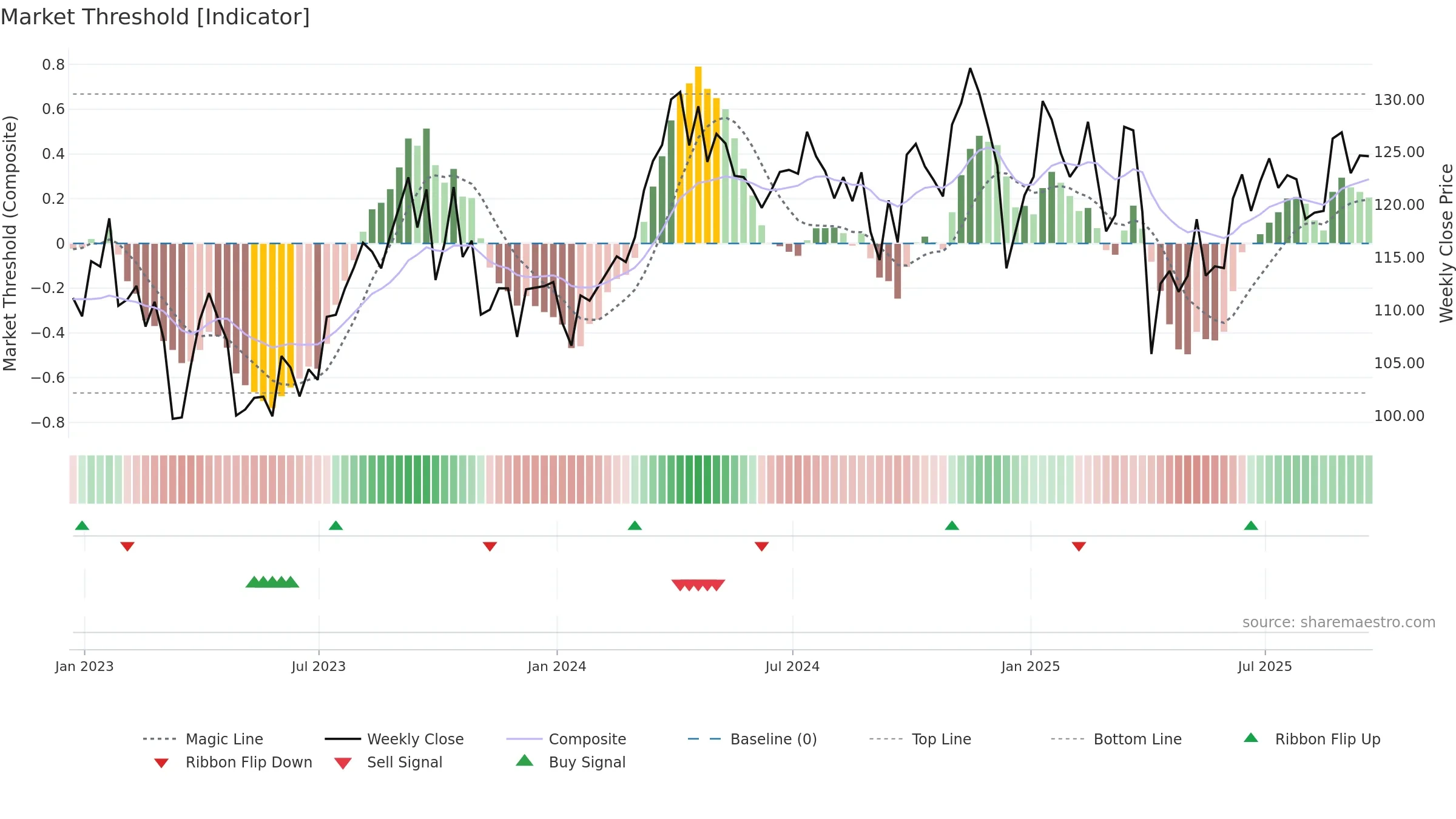Click the Jul 2024 x-axis label
Screen dimensions: 1456x819
pos(792,666)
